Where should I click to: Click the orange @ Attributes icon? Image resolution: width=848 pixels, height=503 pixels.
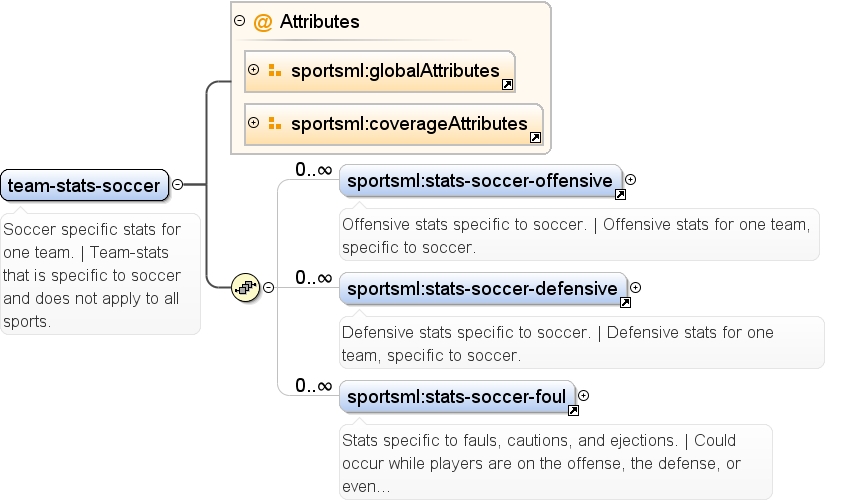[263, 22]
